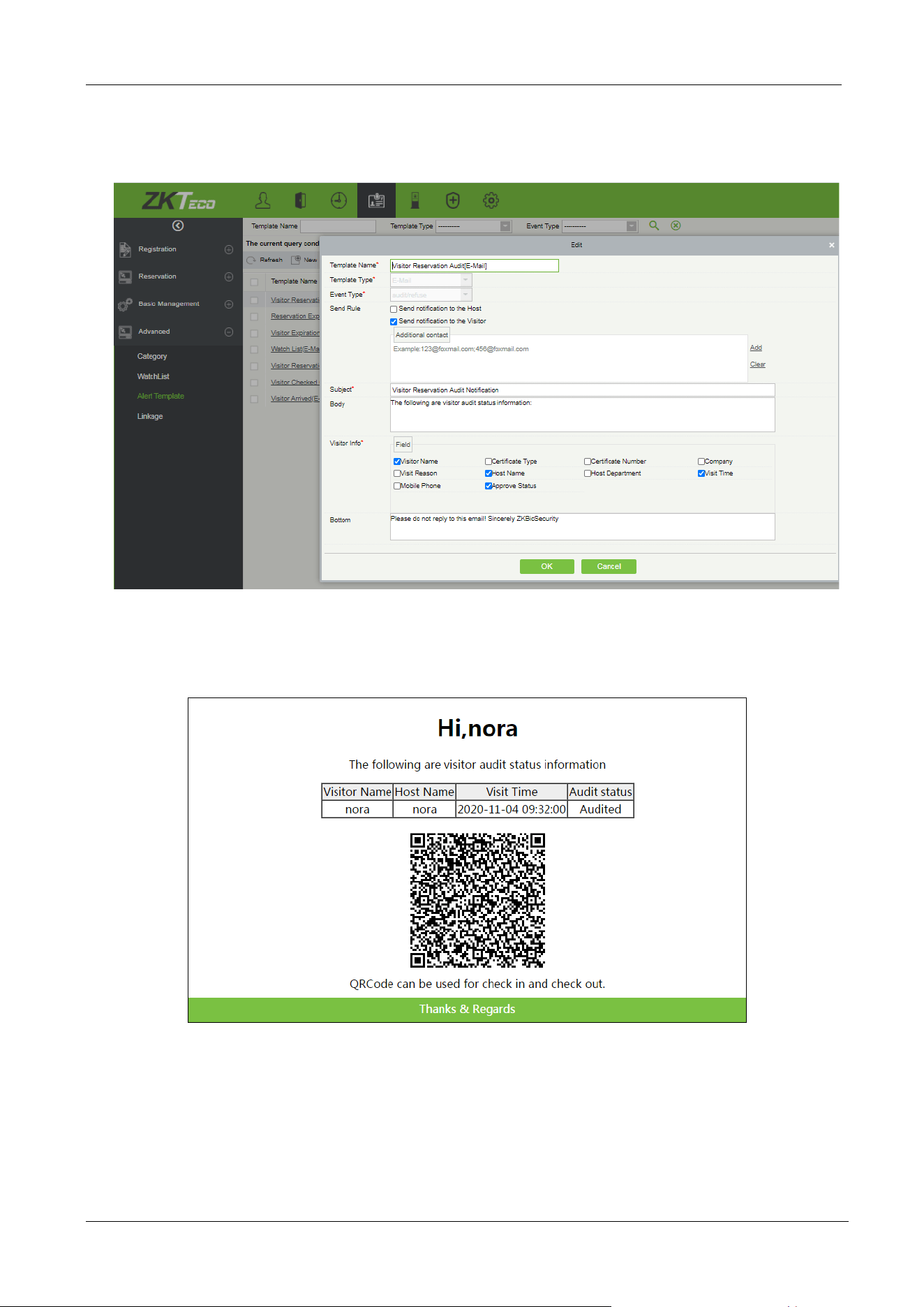This screenshot has height=1307, width=924.
Task: Select the Visitor badge module icon
Action: pyautogui.click(x=376, y=200)
